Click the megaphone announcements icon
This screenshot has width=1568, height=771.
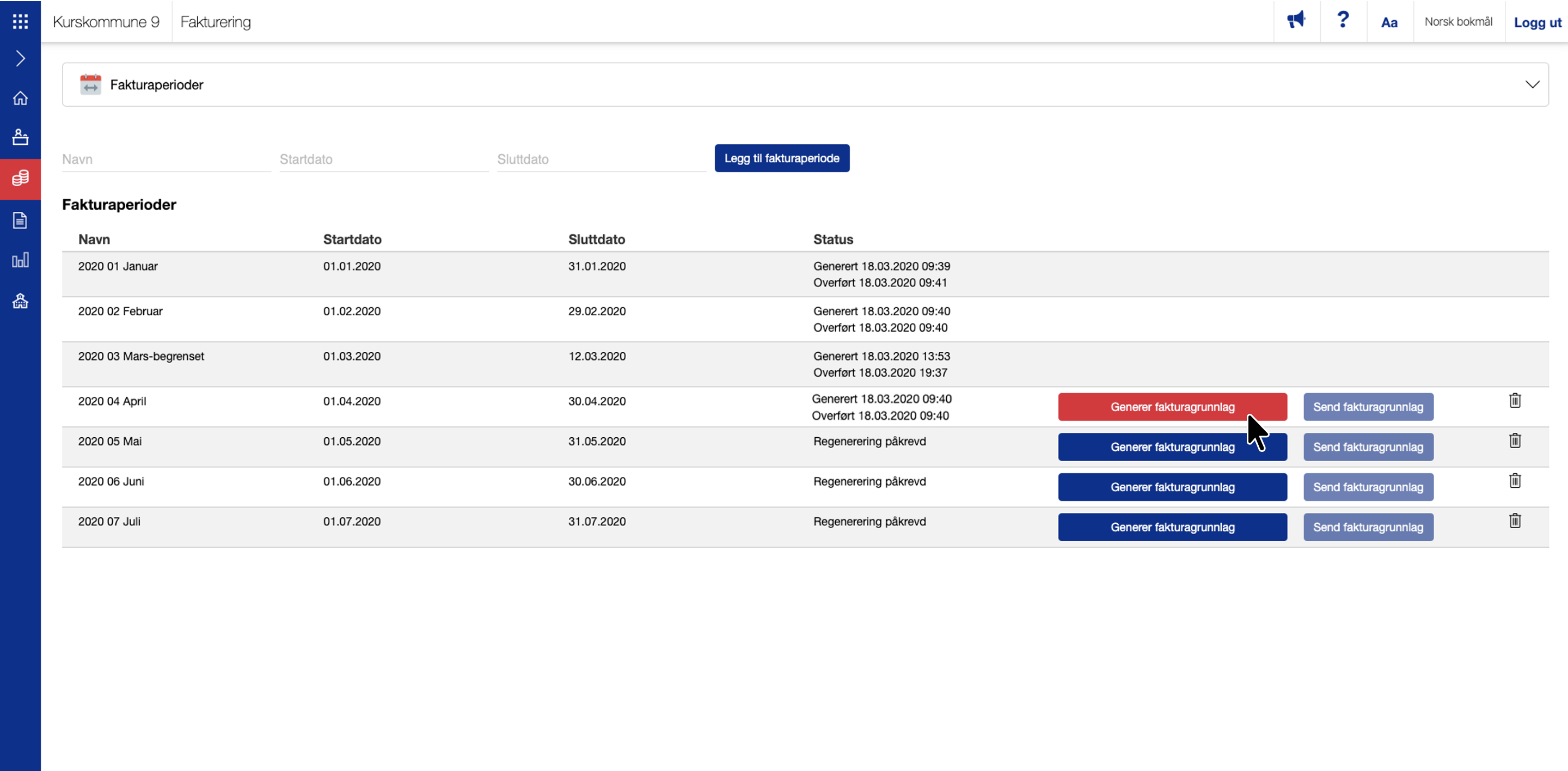click(x=1296, y=21)
